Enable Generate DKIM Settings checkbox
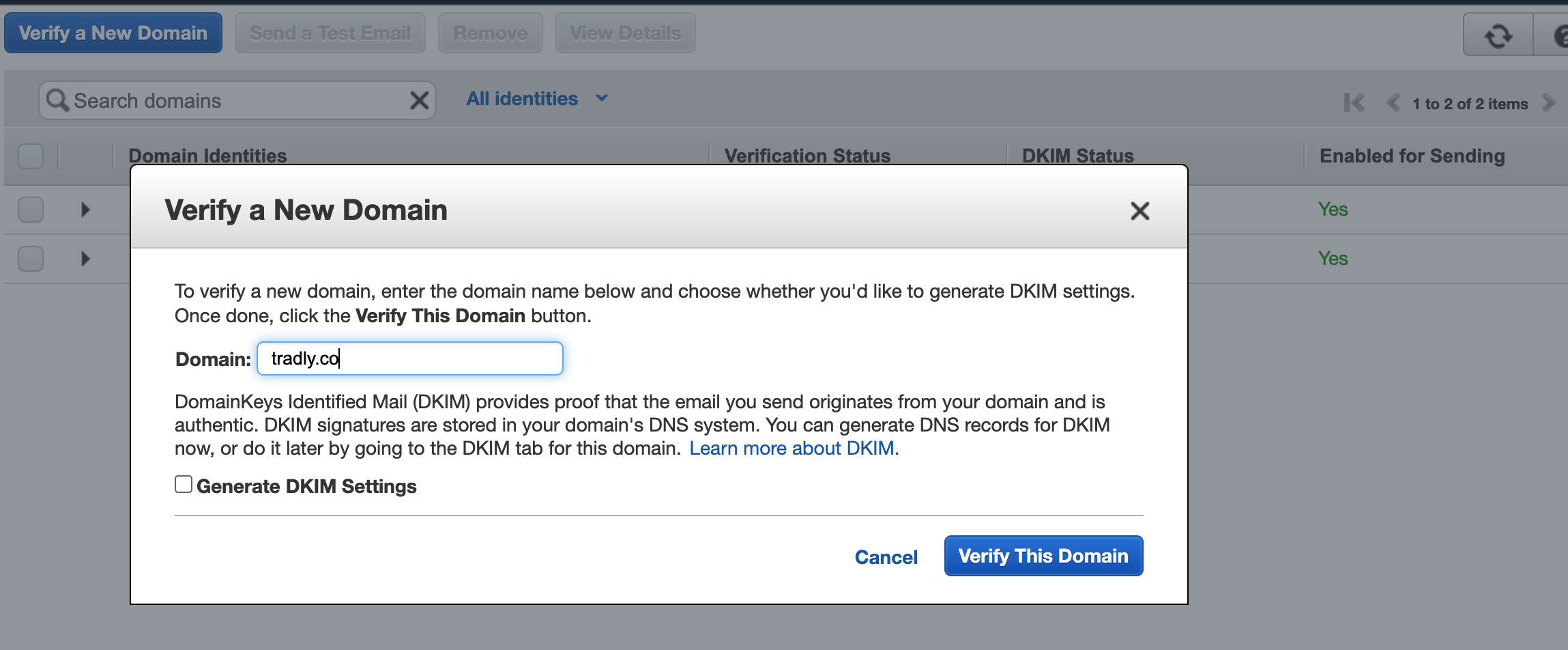This screenshot has width=1568, height=650. tap(184, 485)
